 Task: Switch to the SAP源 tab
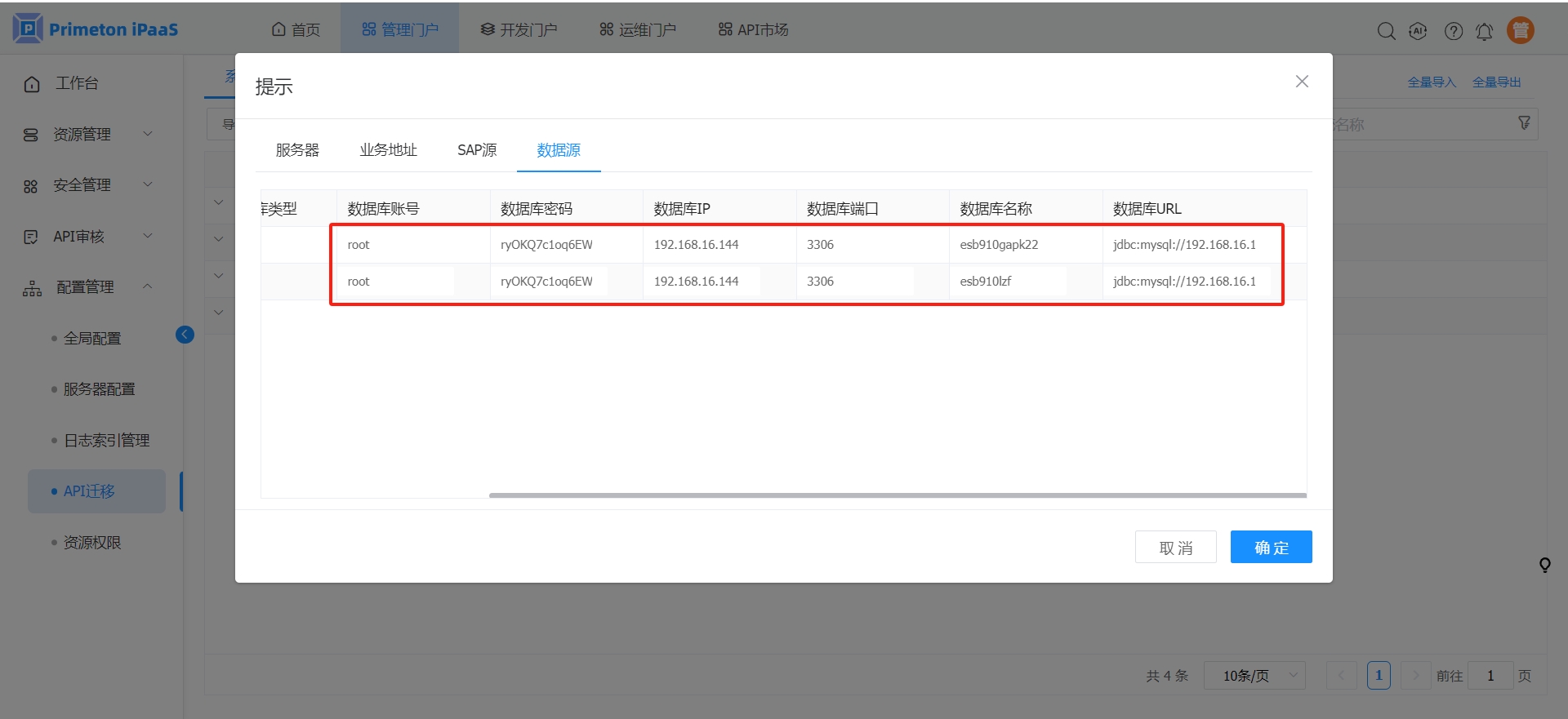(477, 150)
